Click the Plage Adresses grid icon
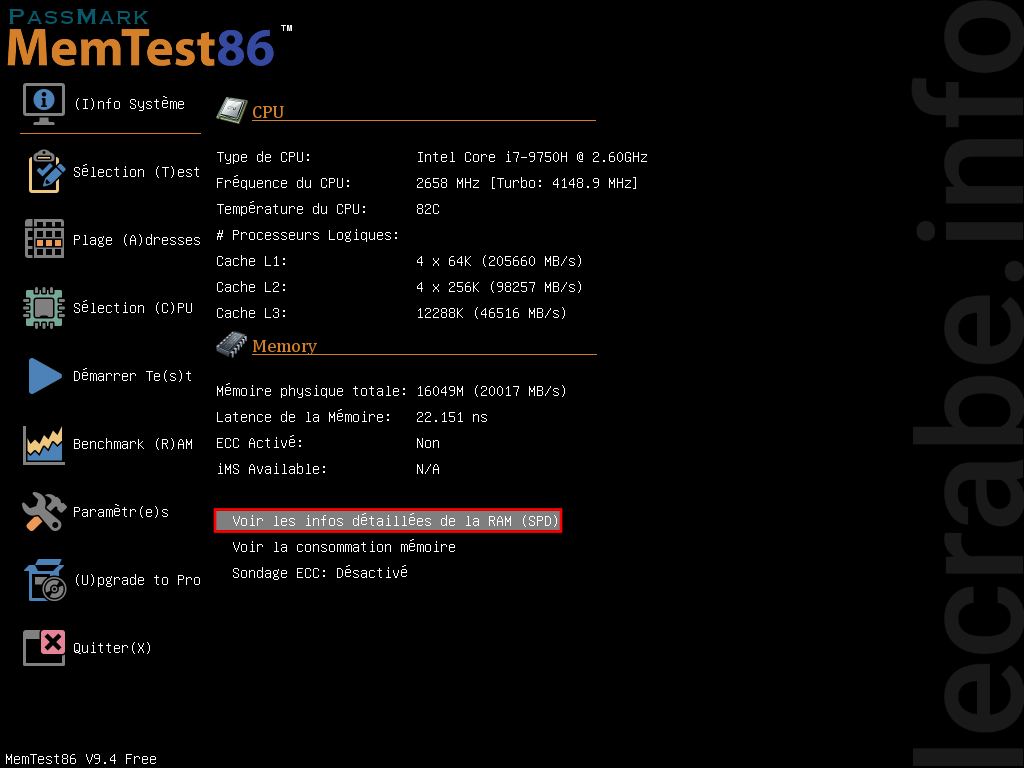1024x768 pixels. (x=44, y=239)
